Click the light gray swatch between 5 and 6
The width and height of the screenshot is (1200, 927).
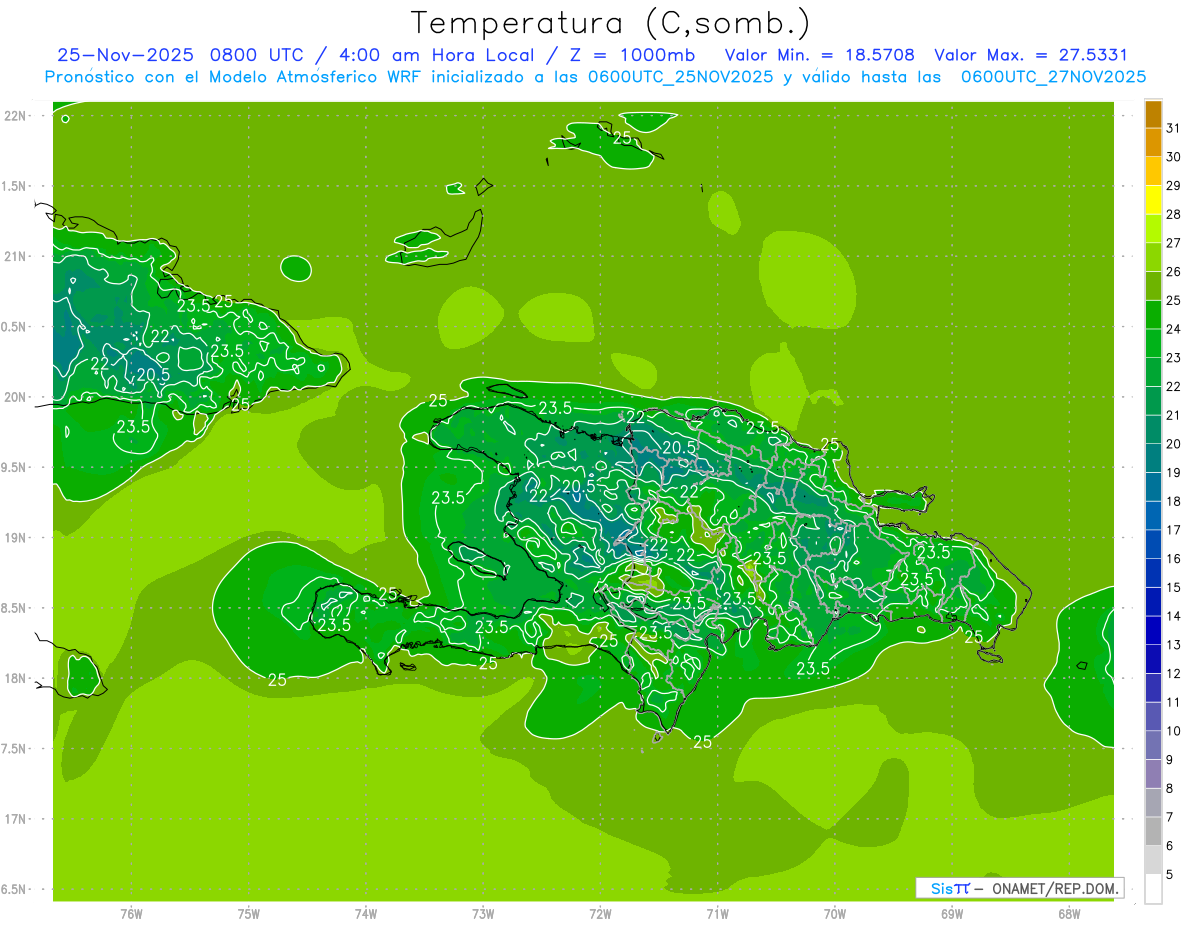(1153, 860)
